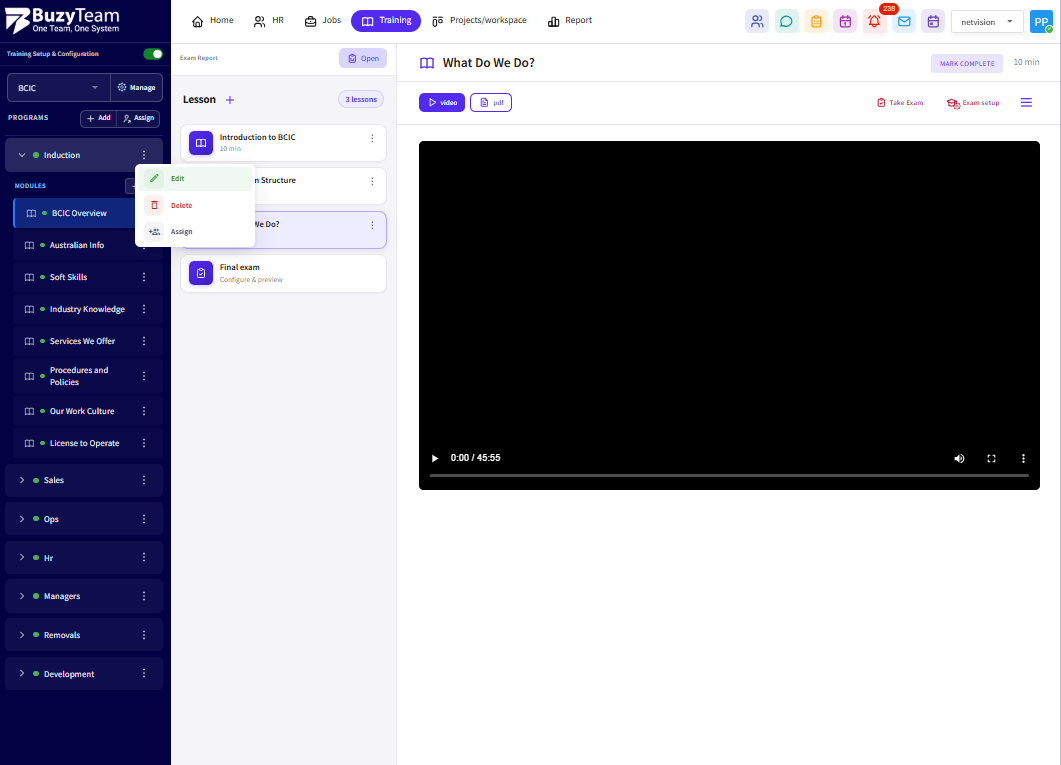Click the Manage button
The height and width of the screenshot is (765, 1061).
pos(136,88)
